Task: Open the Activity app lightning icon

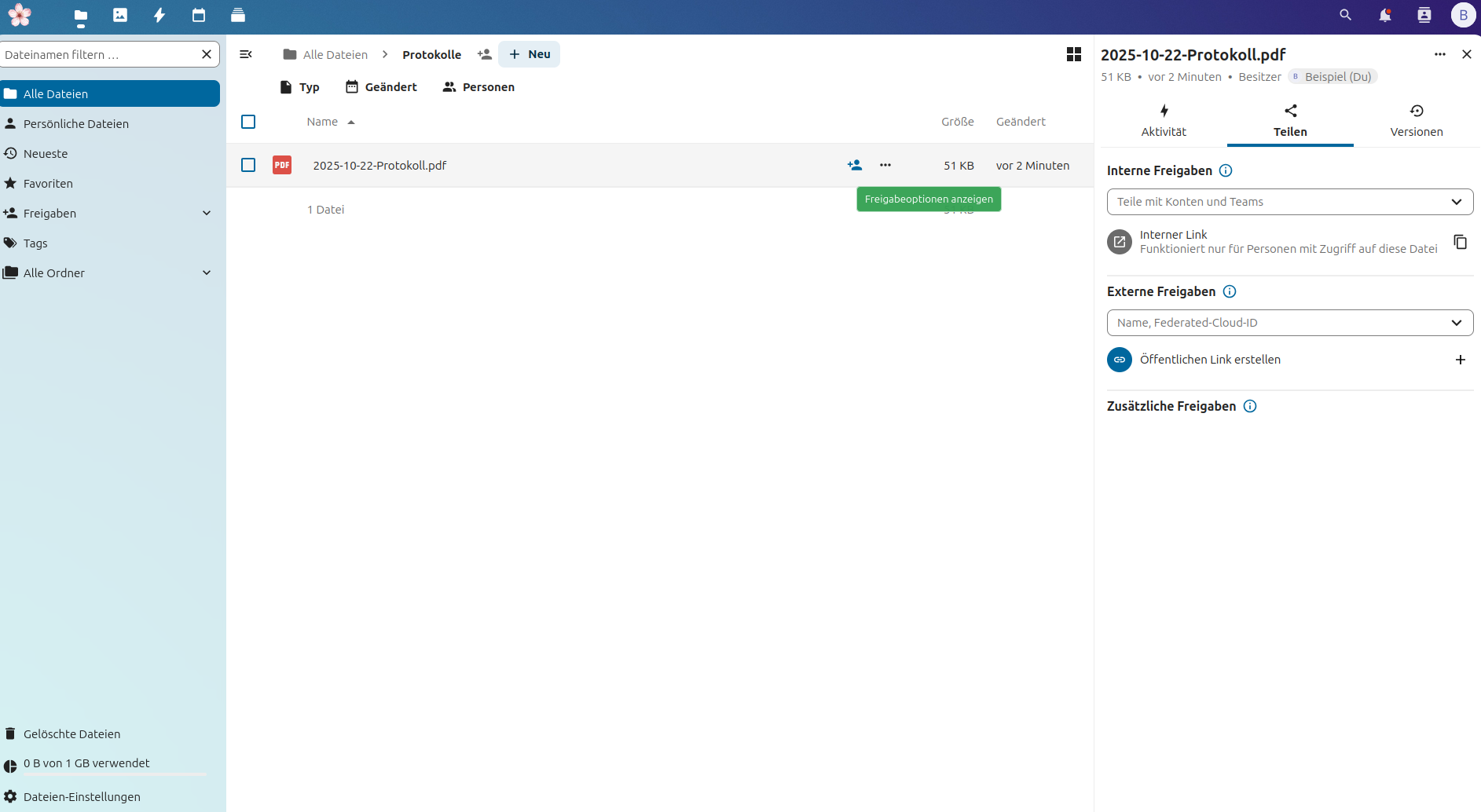Action: (159, 15)
